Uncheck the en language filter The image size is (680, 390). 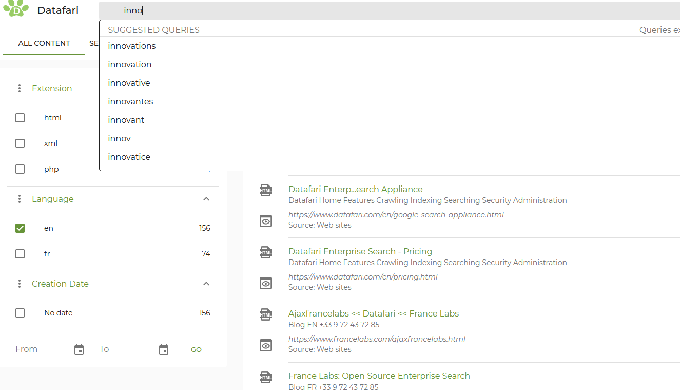click(20, 228)
